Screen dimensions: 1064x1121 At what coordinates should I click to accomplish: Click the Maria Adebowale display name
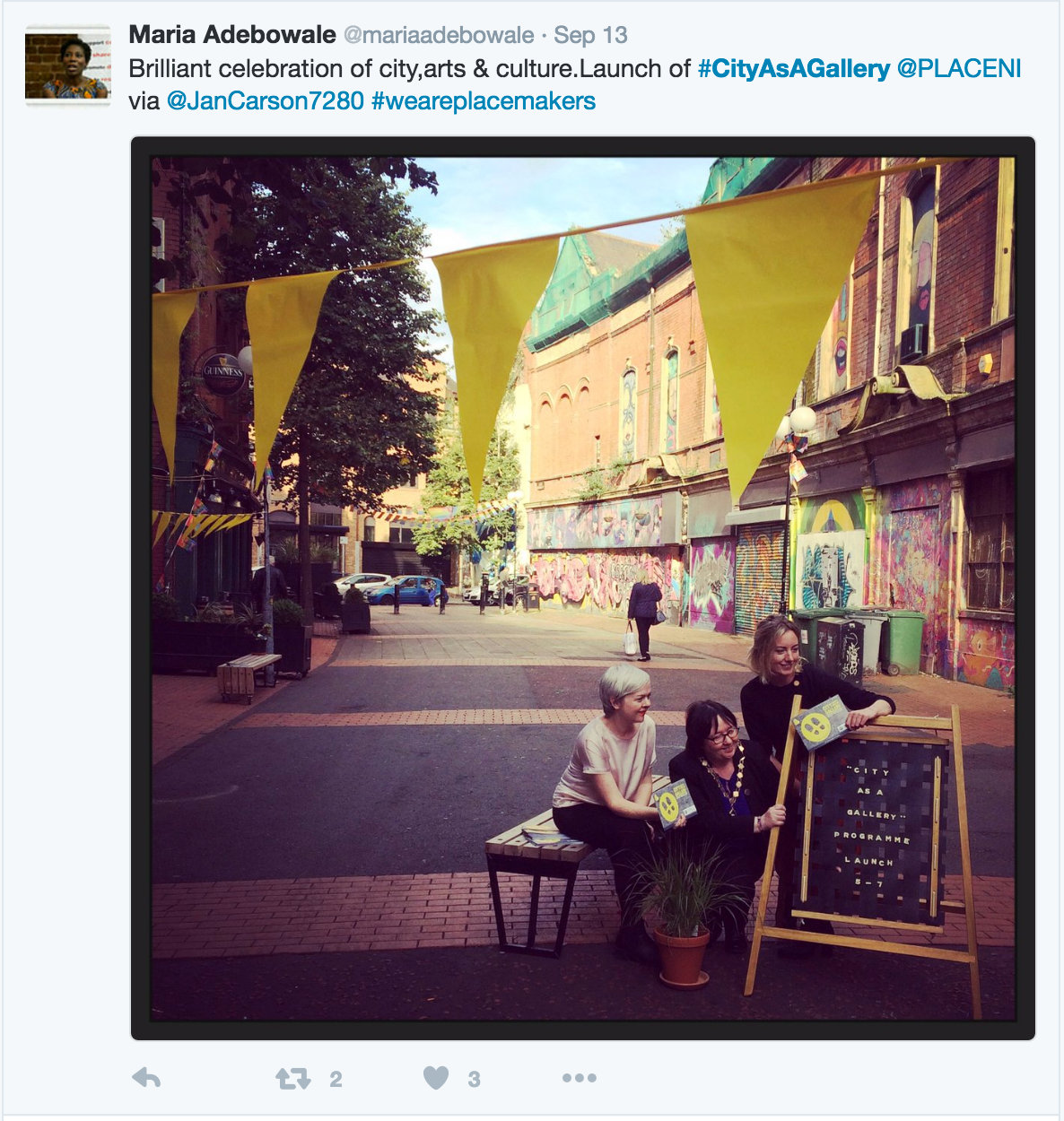coord(232,35)
